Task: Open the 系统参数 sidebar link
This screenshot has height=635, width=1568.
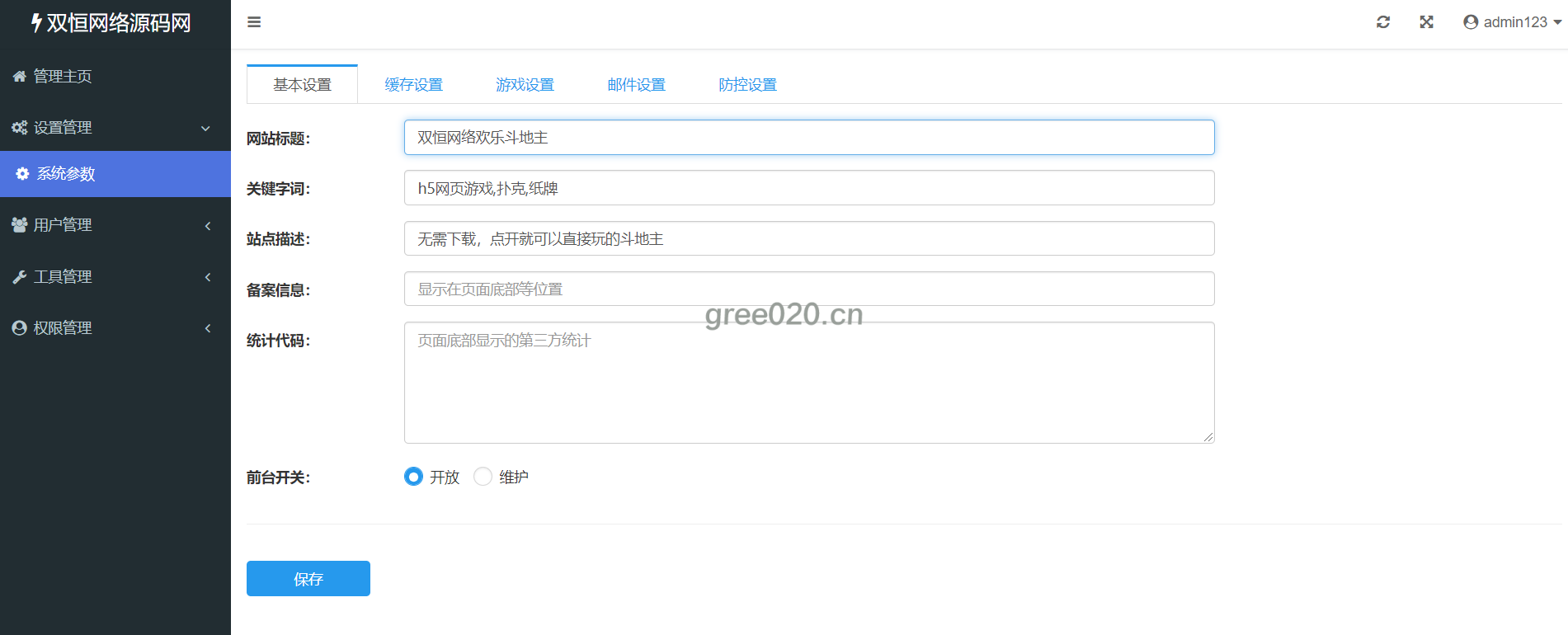Action: (x=66, y=174)
